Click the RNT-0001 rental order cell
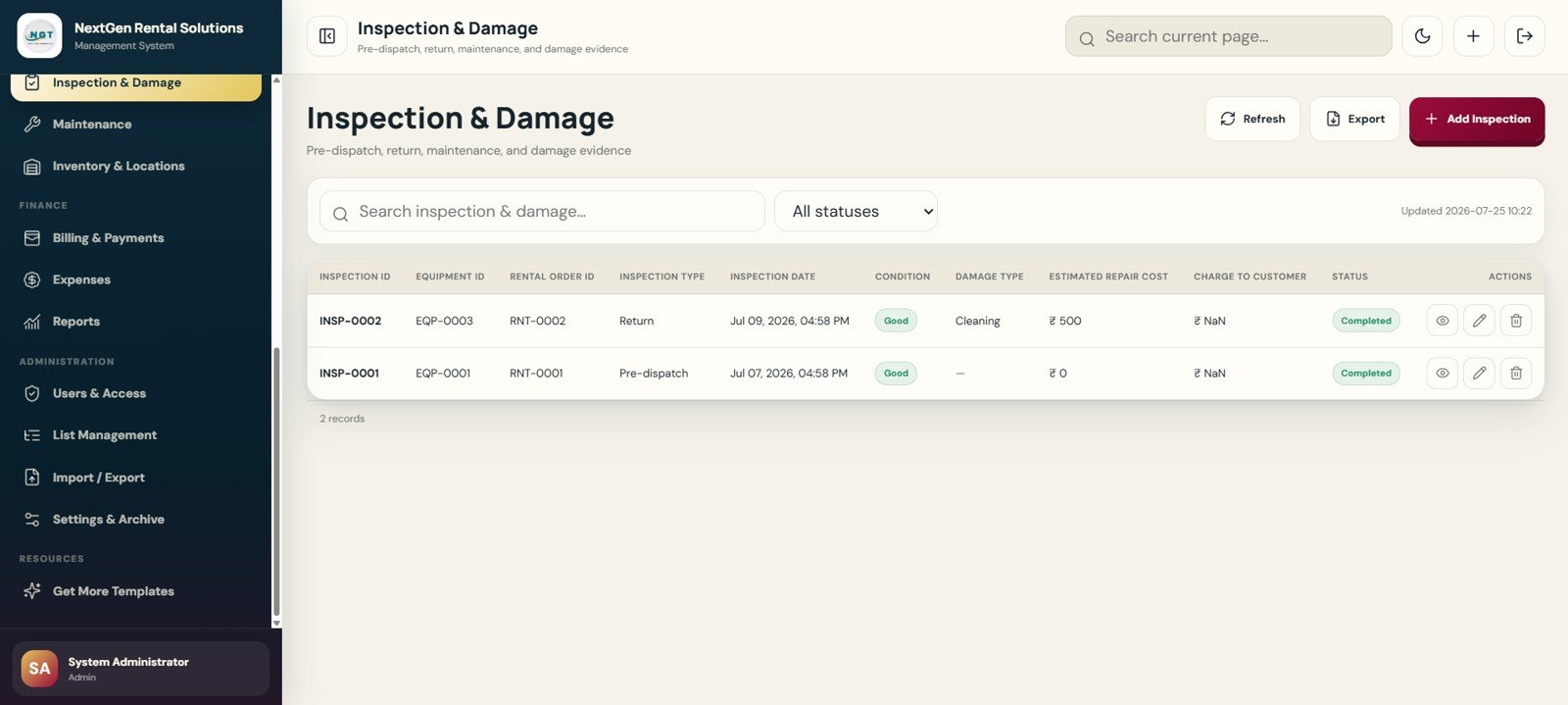1568x705 pixels. (x=536, y=373)
